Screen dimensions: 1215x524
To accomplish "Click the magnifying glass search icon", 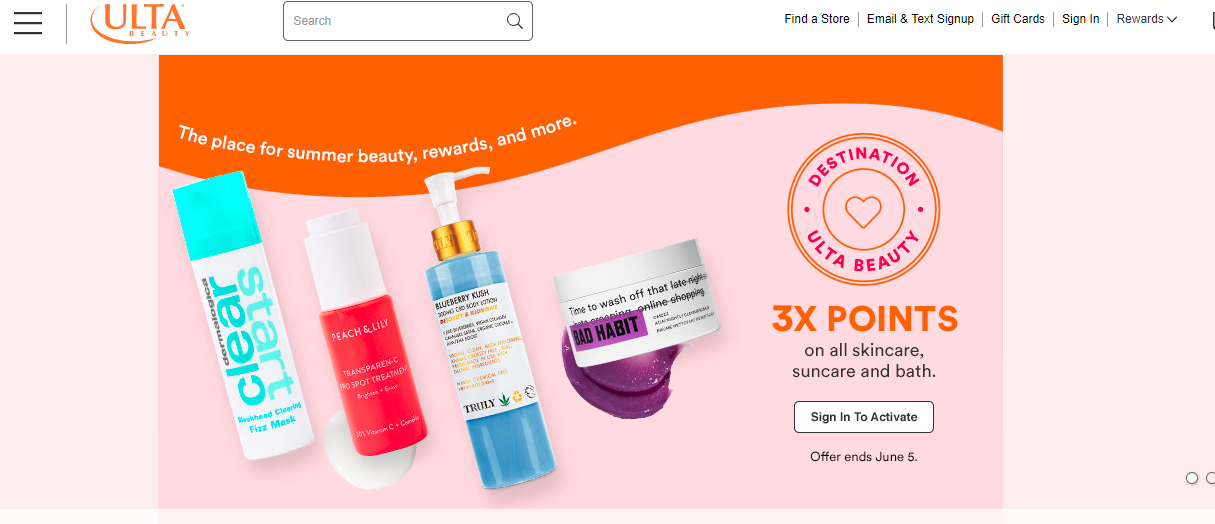I will coord(514,21).
